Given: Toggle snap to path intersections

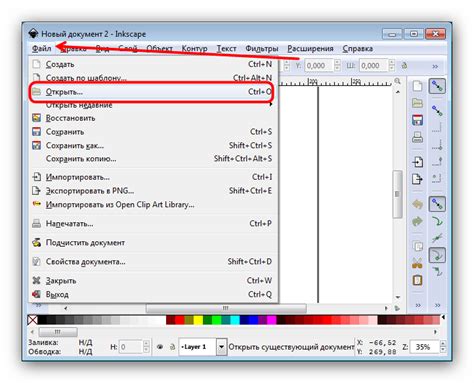Looking at the screenshot, I should click(x=437, y=238).
